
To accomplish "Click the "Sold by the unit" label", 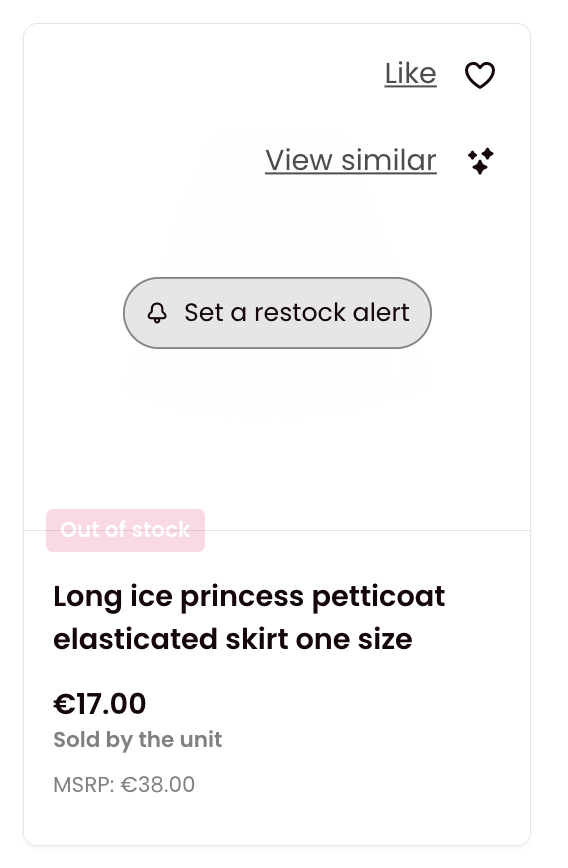I will point(137,740).
